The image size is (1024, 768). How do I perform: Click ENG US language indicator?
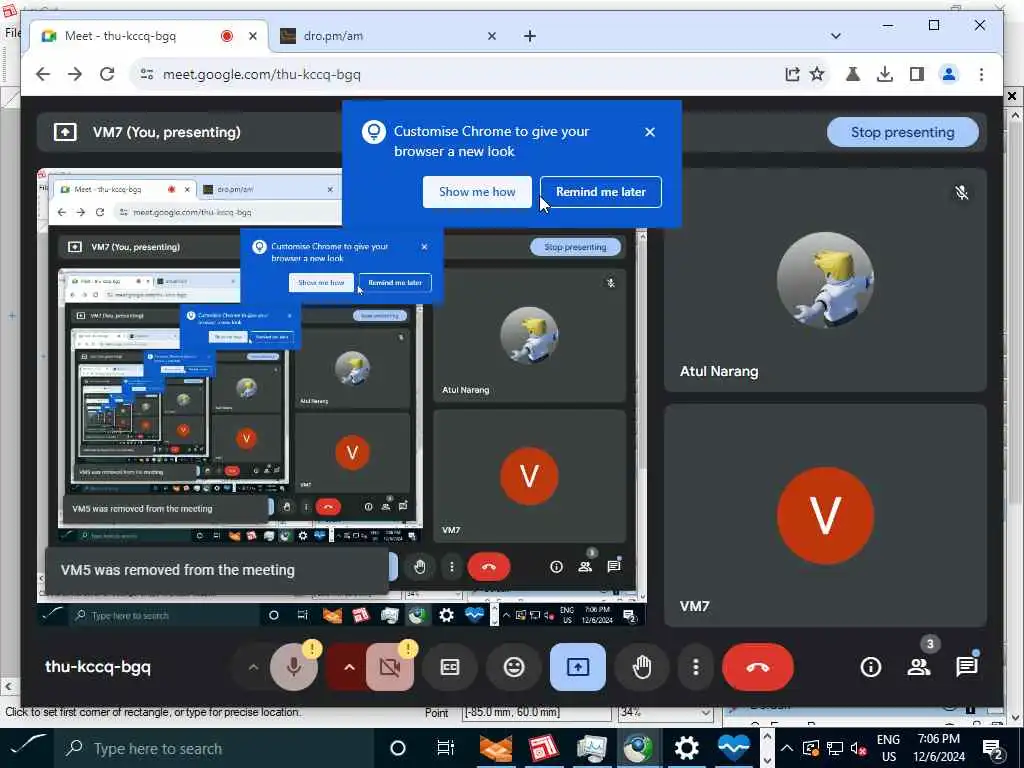(888, 748)
